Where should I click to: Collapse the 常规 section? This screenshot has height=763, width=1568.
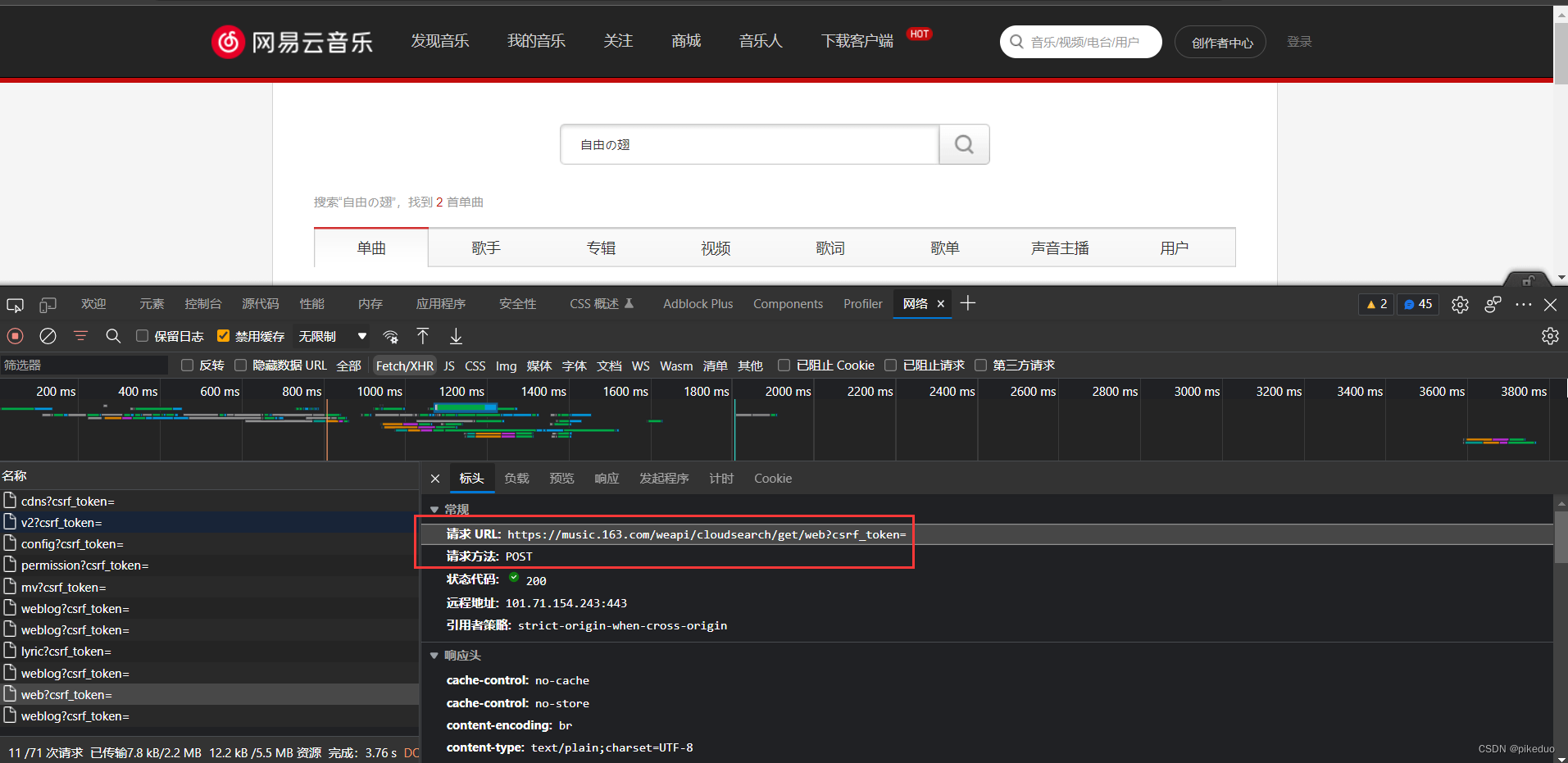pos(434,510)
